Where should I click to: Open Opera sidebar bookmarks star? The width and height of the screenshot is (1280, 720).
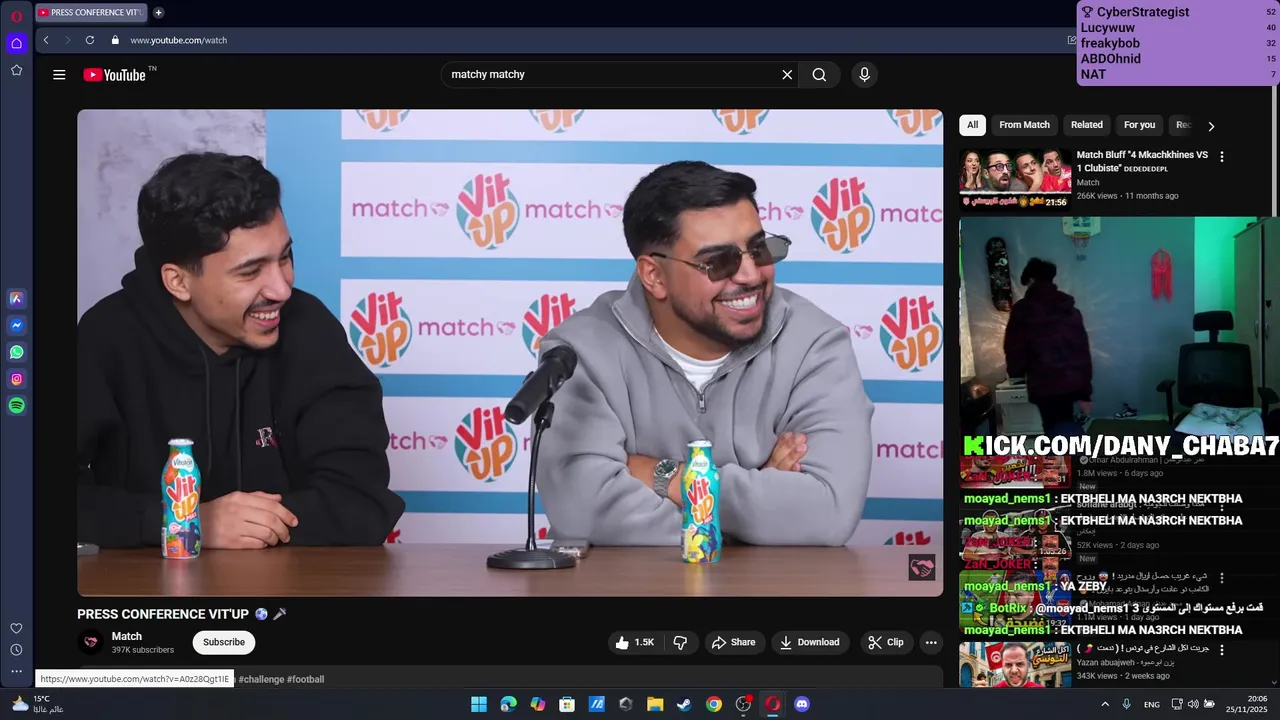click(16, 70)
